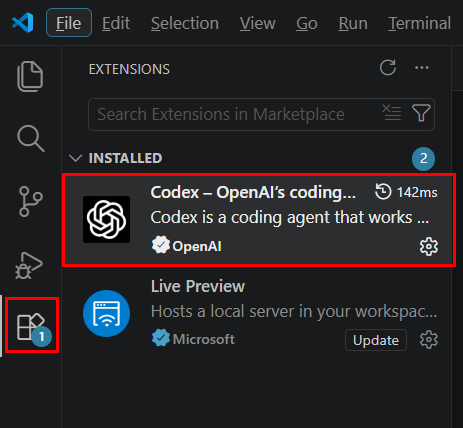
Task: Click the Microsoft verified publisher badge
Action: coord(161,338)
